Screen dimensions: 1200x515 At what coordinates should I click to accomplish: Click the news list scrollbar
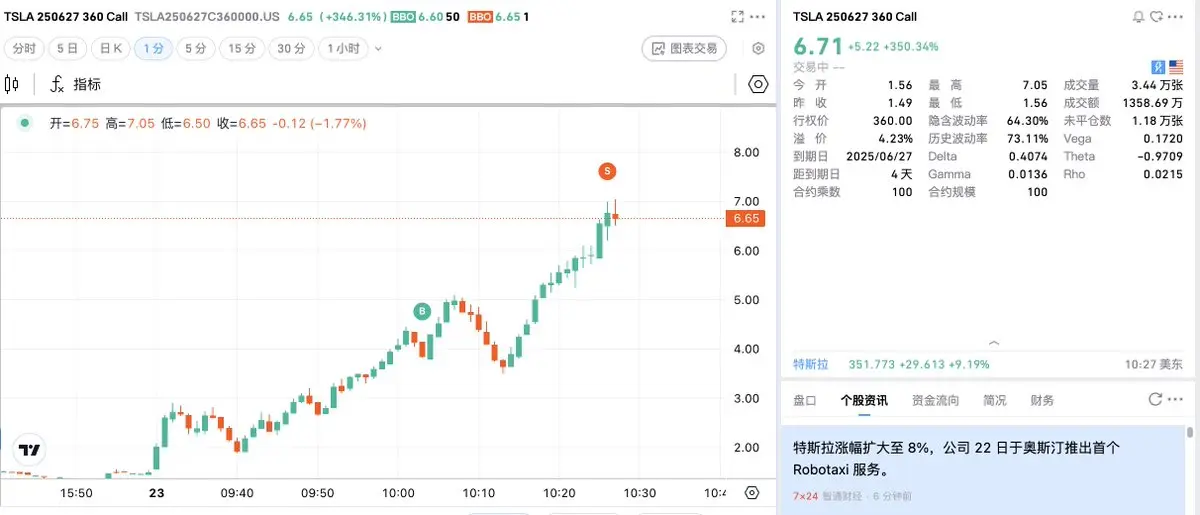click(x=1190, y=433)
